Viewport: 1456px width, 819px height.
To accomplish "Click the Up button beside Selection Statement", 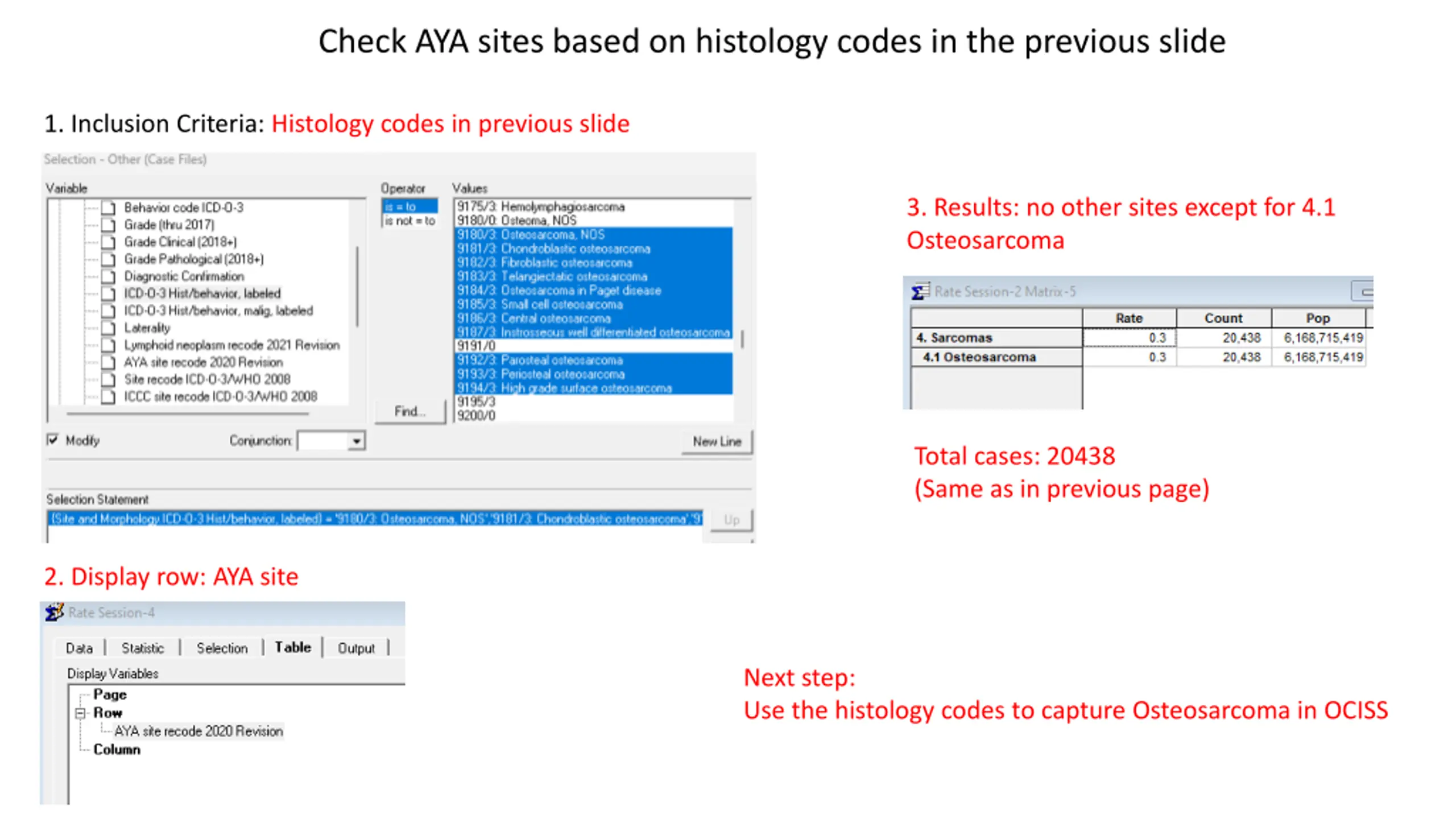I will pyautogui.click(x=731, y=520).
